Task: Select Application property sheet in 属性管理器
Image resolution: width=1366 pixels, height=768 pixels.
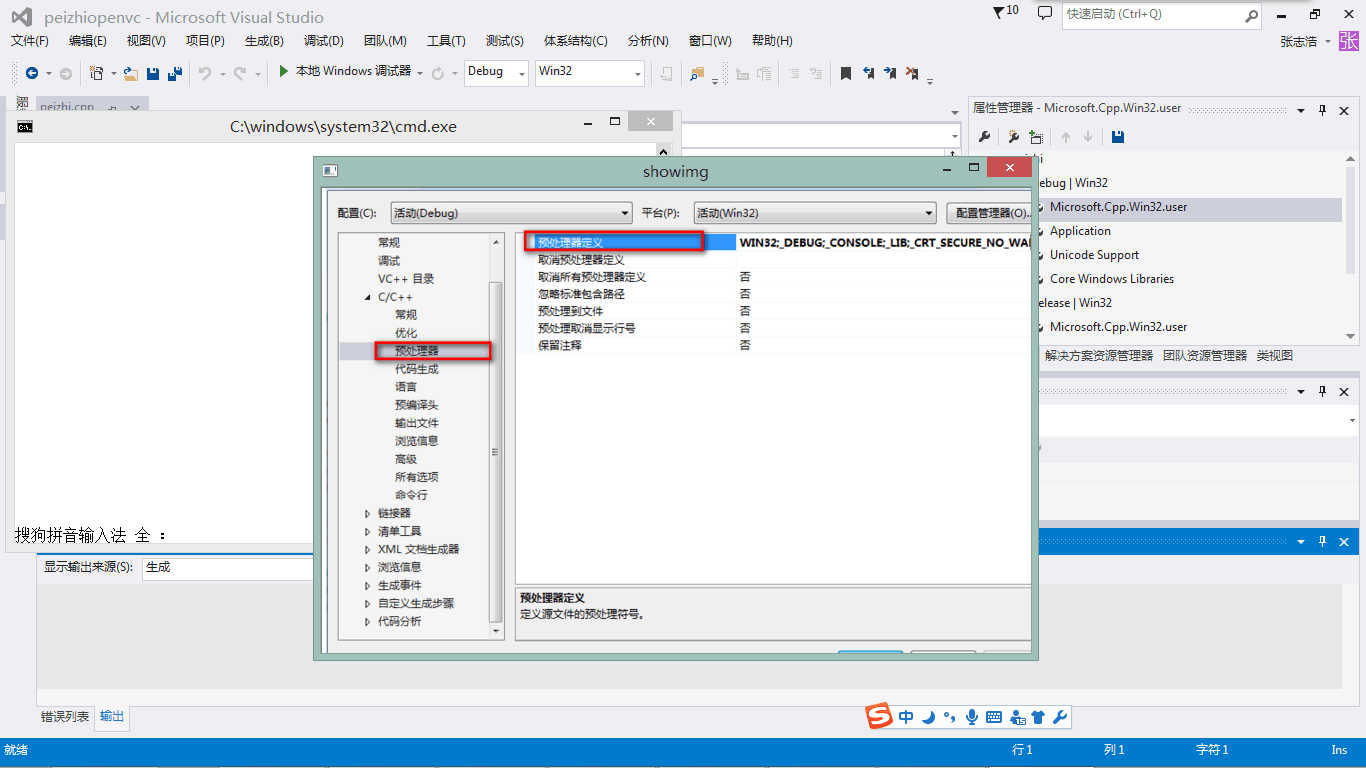Action: click(1080, 231)
